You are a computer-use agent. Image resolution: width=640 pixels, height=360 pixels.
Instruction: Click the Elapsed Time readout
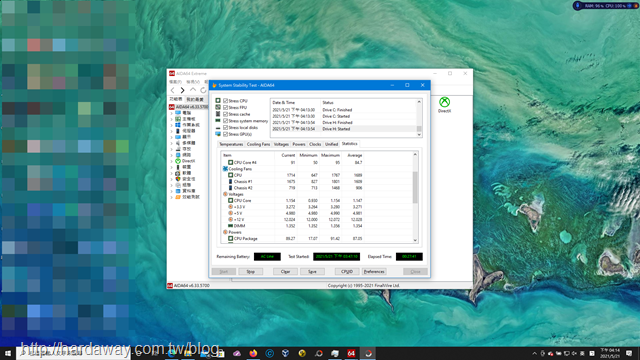pyautogui.click(x=409, y=257)
